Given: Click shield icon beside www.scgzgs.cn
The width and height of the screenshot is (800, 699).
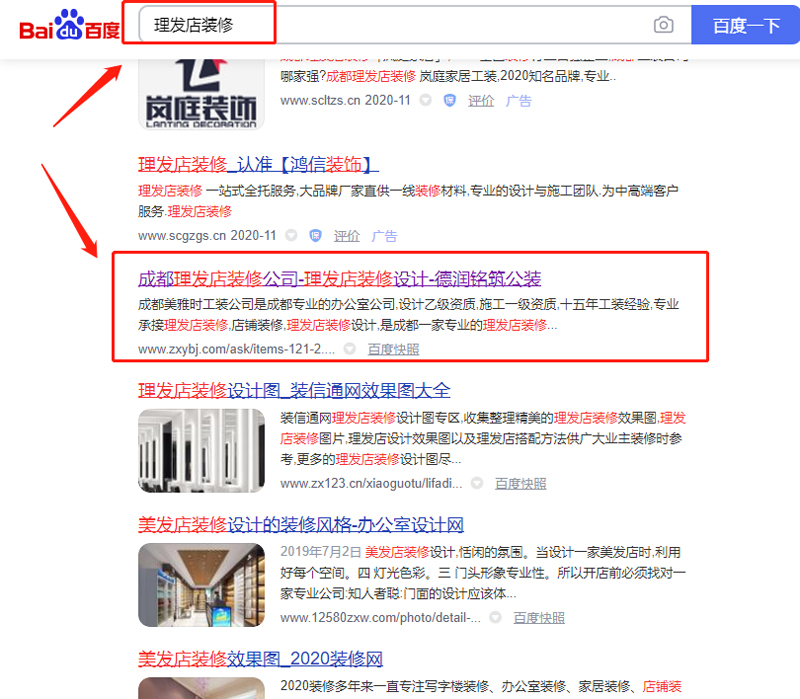Looking at the screenshot, I should pos(315,236).
